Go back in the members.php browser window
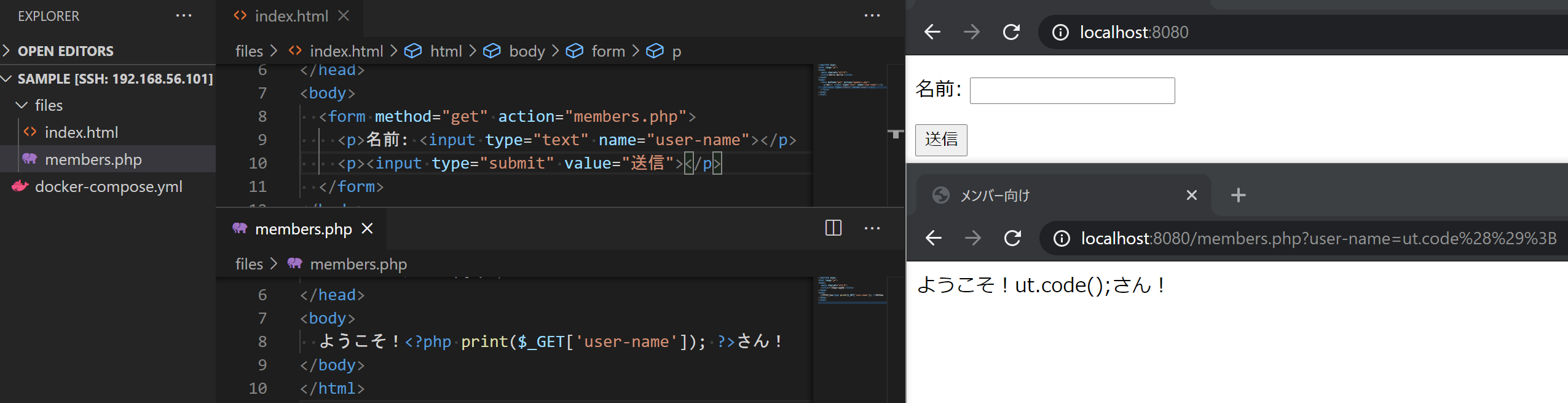1568x403 pixels. [x=933, y=238]
